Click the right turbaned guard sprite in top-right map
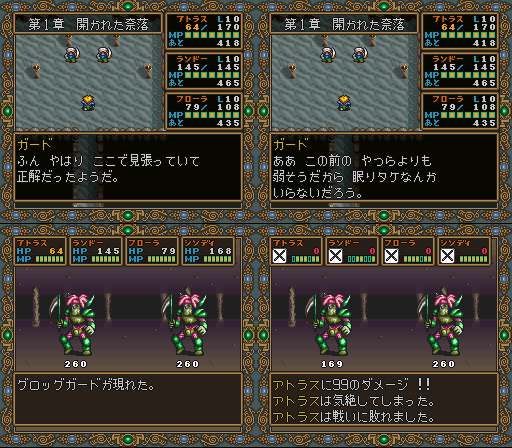This screenshot has height=448, width=512. (360, 55)
